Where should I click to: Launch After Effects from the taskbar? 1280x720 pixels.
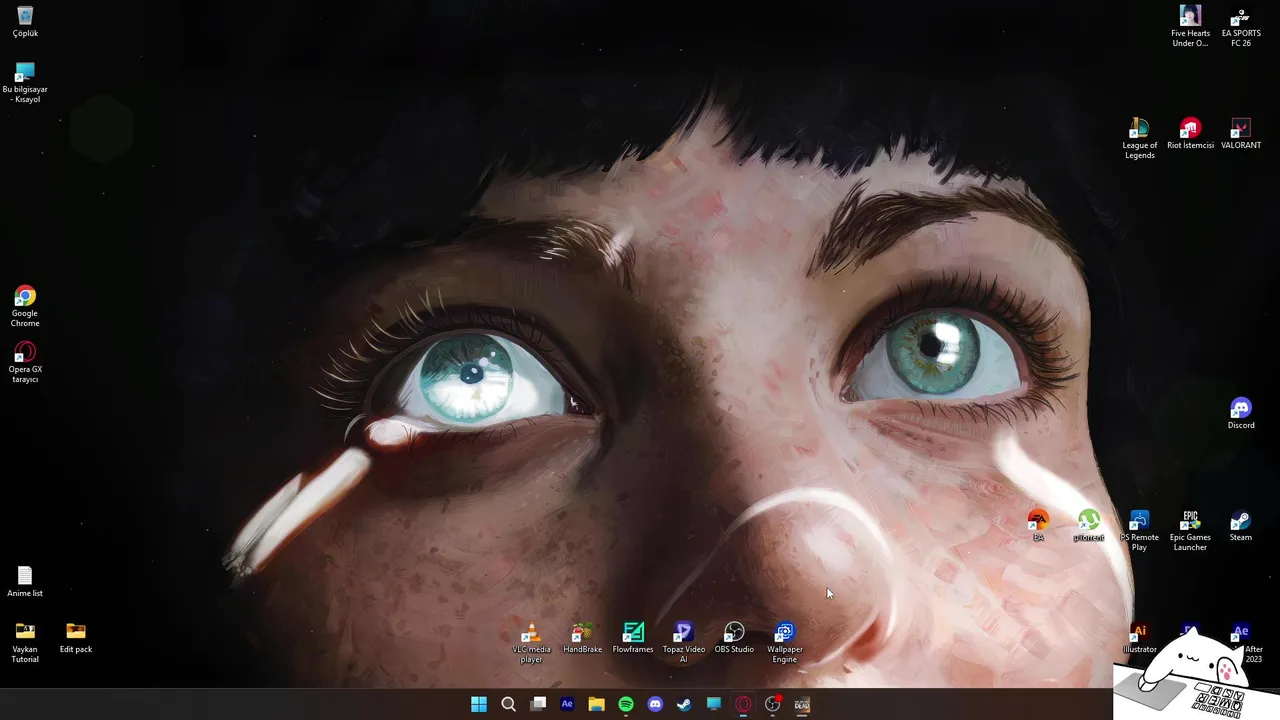(567, 704)
